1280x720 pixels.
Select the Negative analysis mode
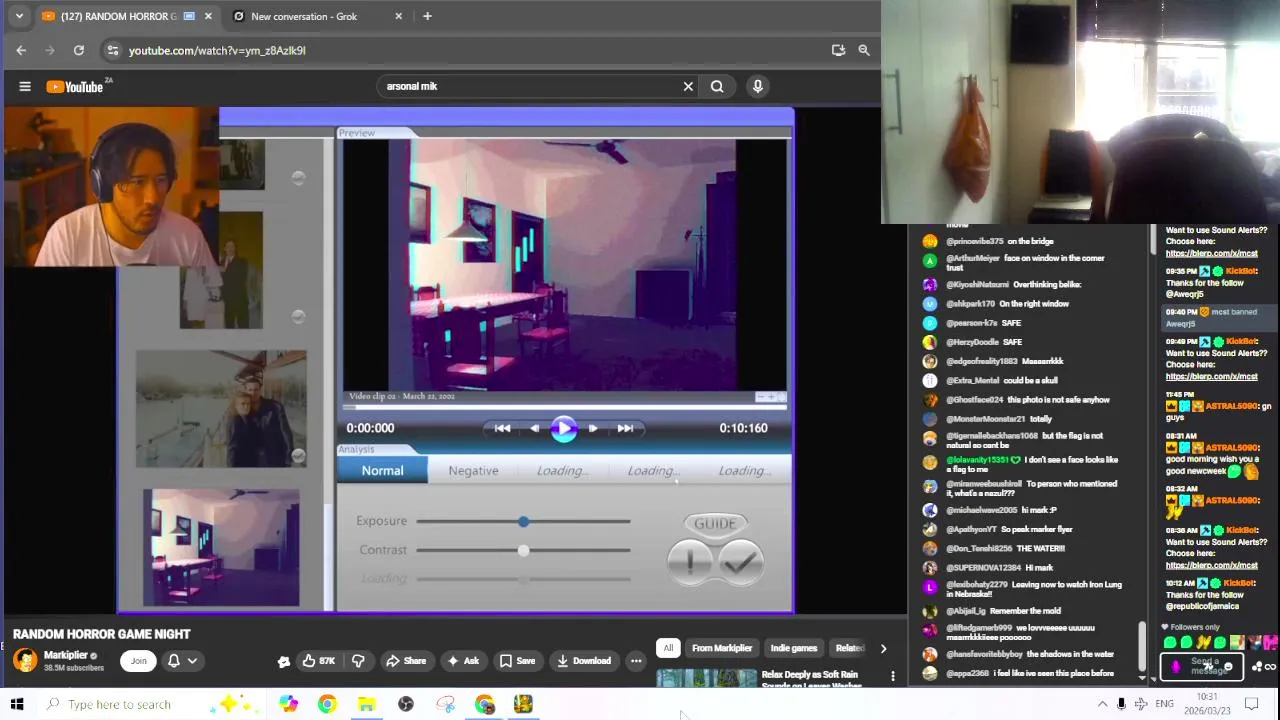pos(473,471)
